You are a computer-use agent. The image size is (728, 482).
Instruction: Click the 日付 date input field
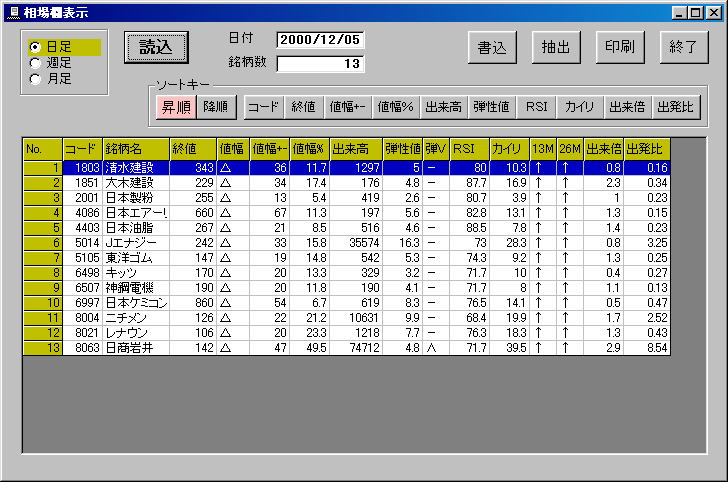pos(320,39)
